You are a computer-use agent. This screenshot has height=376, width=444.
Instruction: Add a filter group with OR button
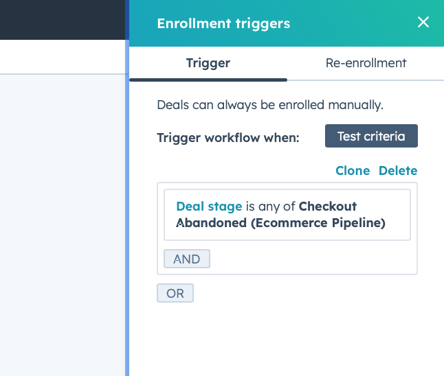click(175, 293)
